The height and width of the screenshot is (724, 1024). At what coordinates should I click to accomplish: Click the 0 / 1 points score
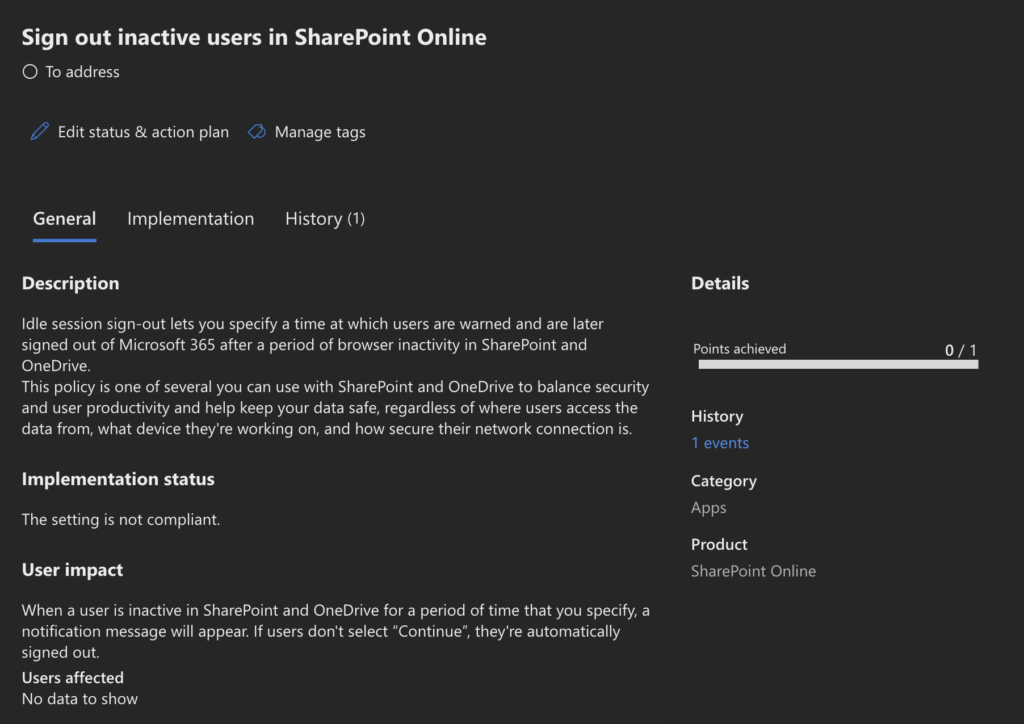tap(960, 350)
